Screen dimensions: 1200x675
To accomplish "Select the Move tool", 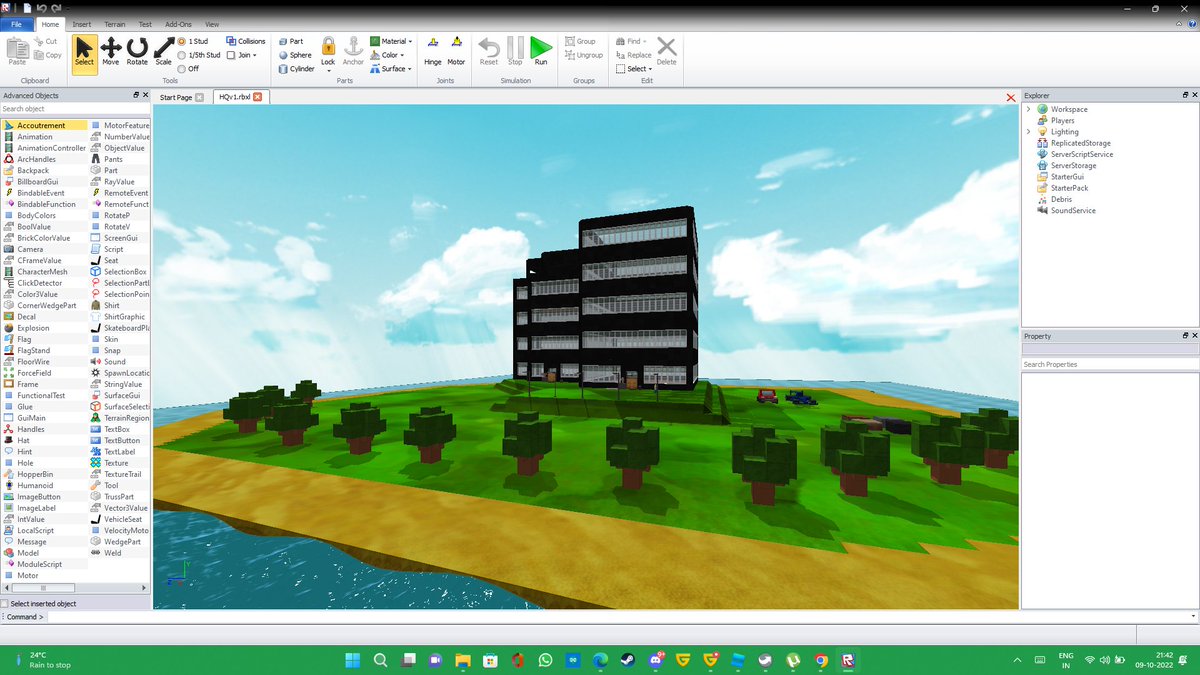I will pos(110,51).
